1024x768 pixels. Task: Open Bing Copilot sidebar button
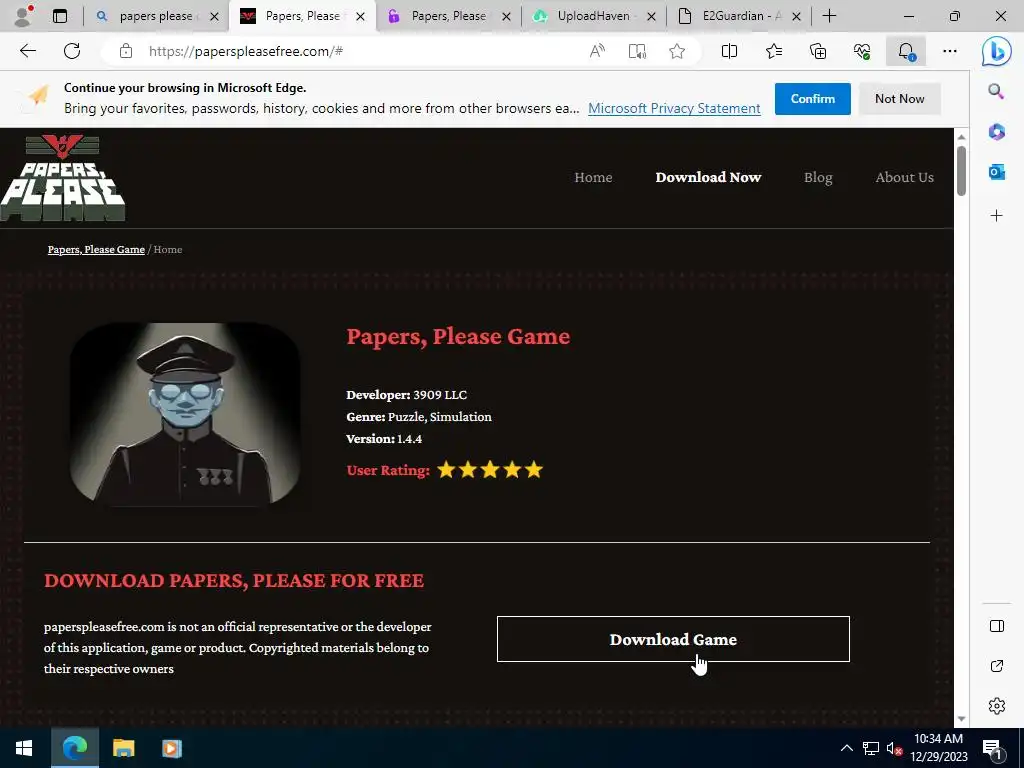tap(997, 51)
